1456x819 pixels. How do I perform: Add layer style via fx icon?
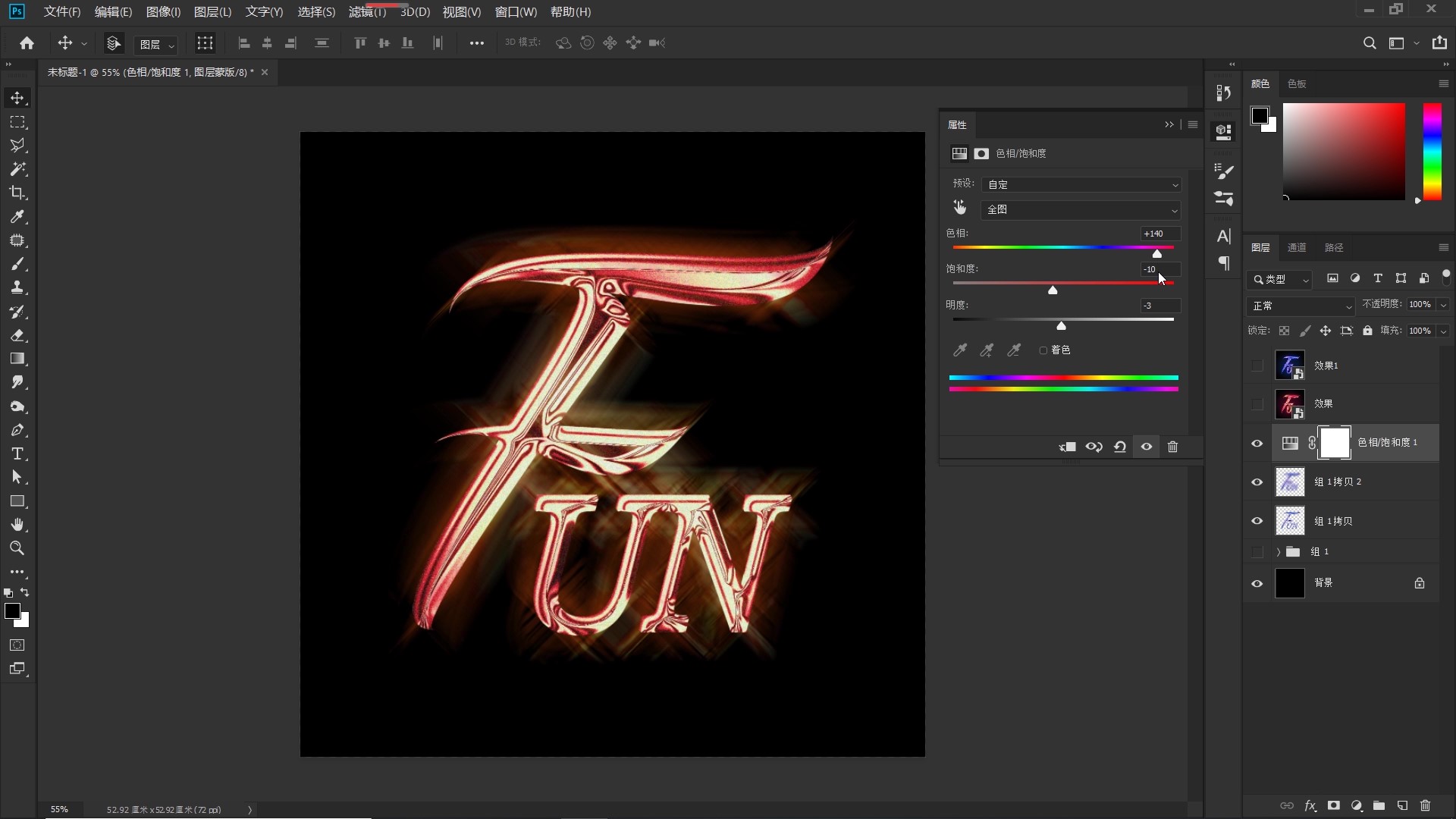(x=1310, y=805)
